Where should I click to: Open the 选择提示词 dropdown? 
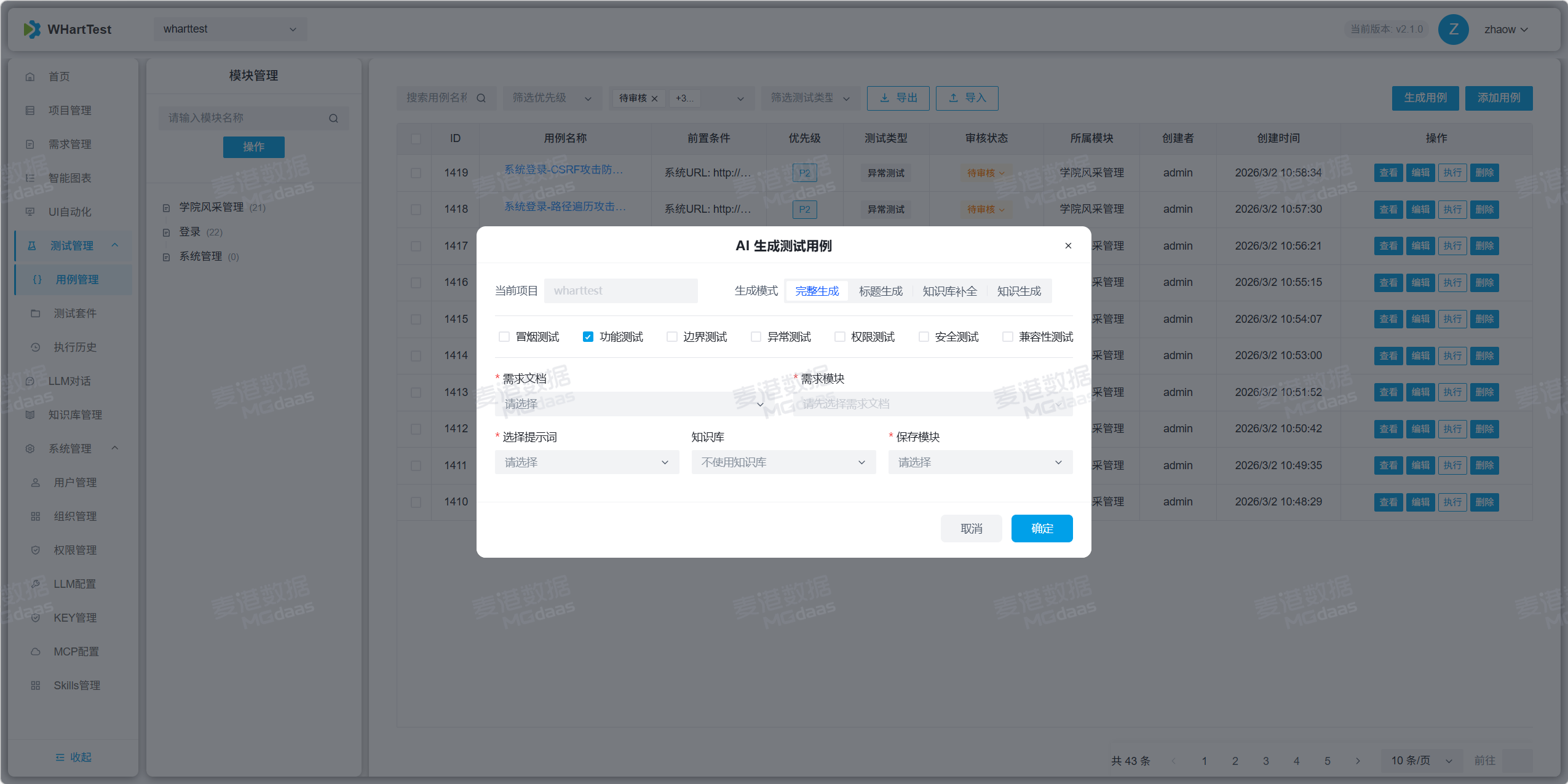(587, 462)
